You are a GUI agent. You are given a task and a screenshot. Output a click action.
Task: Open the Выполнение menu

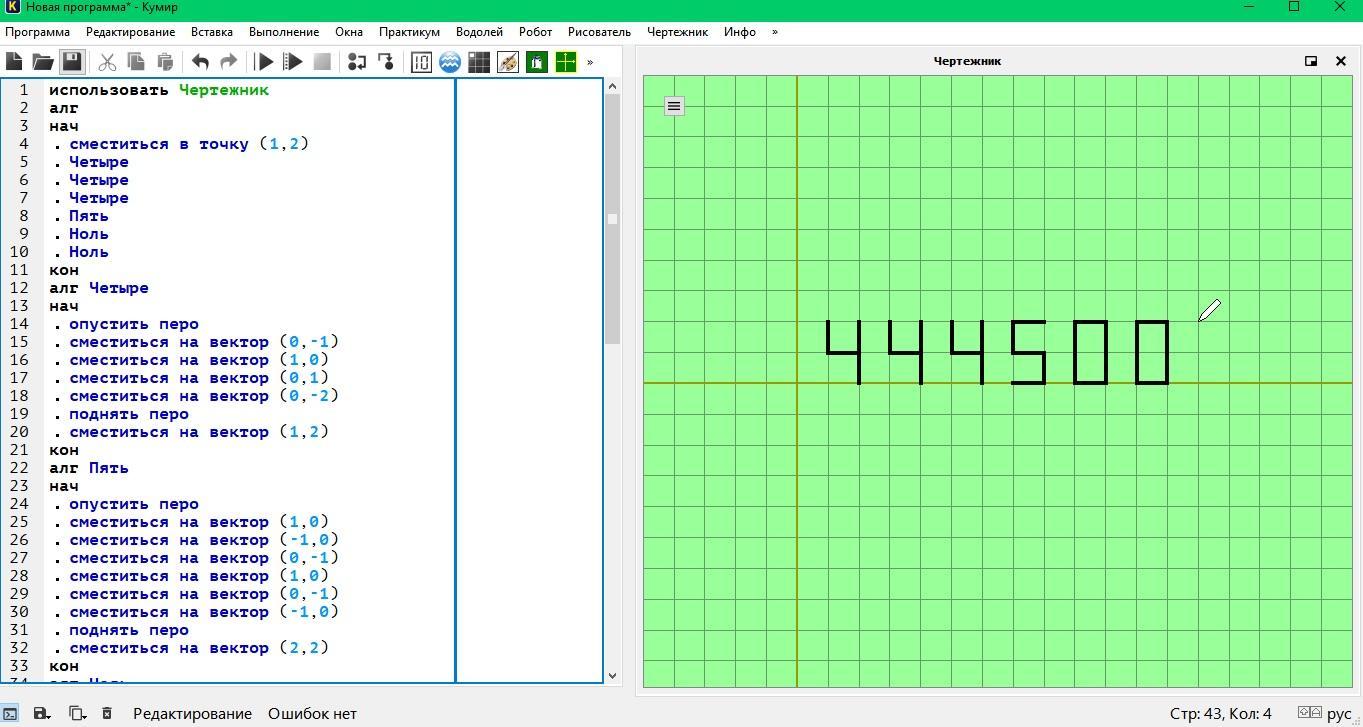[284, 32]
